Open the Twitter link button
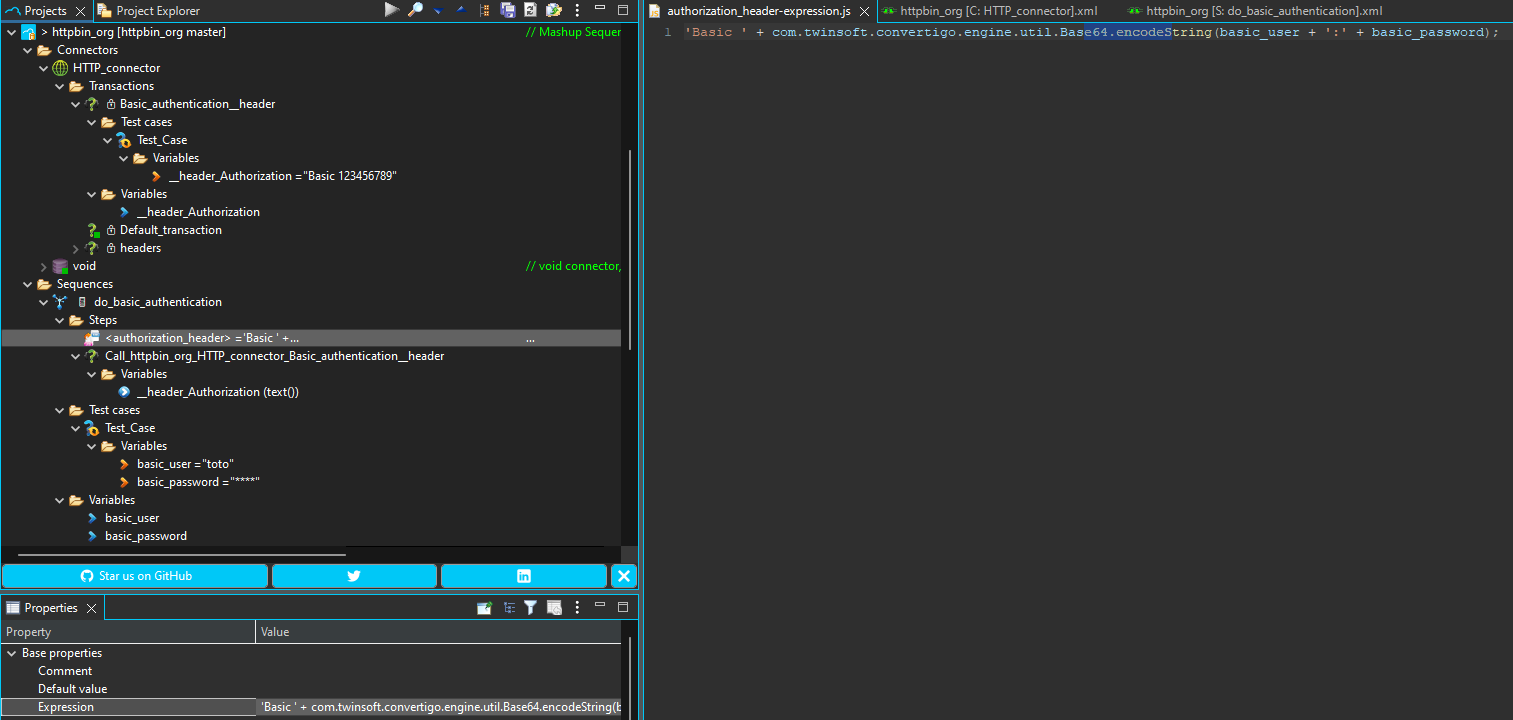This screenshot has height=720, width=1513. (x=354, y=576)
